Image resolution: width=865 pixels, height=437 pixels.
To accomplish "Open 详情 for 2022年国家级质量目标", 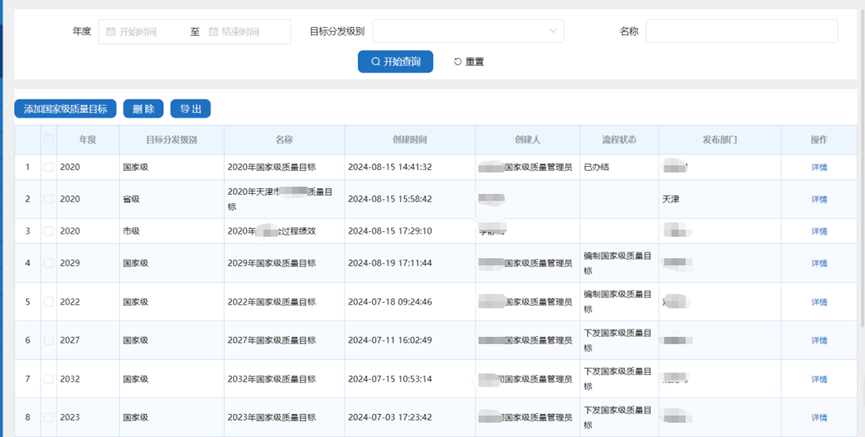I will point(819,302).
